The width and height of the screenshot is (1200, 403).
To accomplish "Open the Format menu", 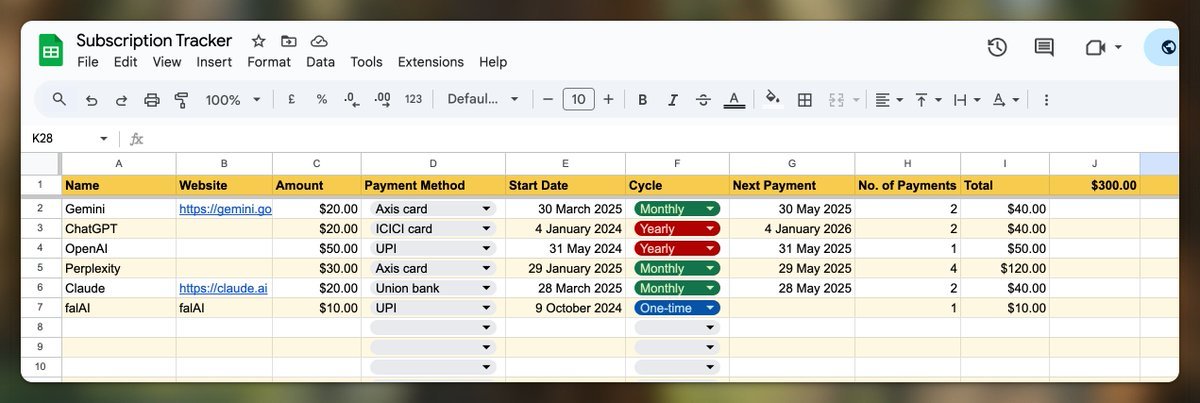I will coord(269,62).
